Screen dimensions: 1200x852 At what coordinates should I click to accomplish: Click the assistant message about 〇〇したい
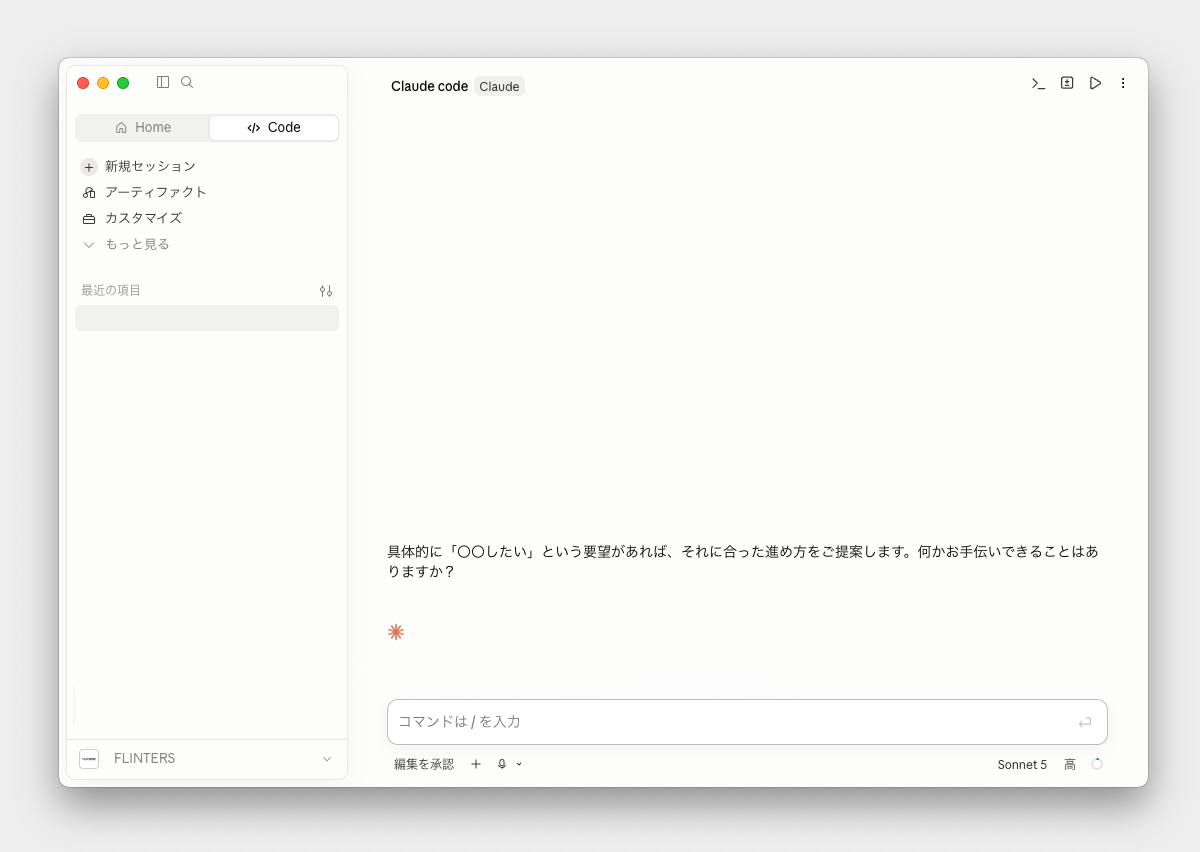(x=743, y=561)
